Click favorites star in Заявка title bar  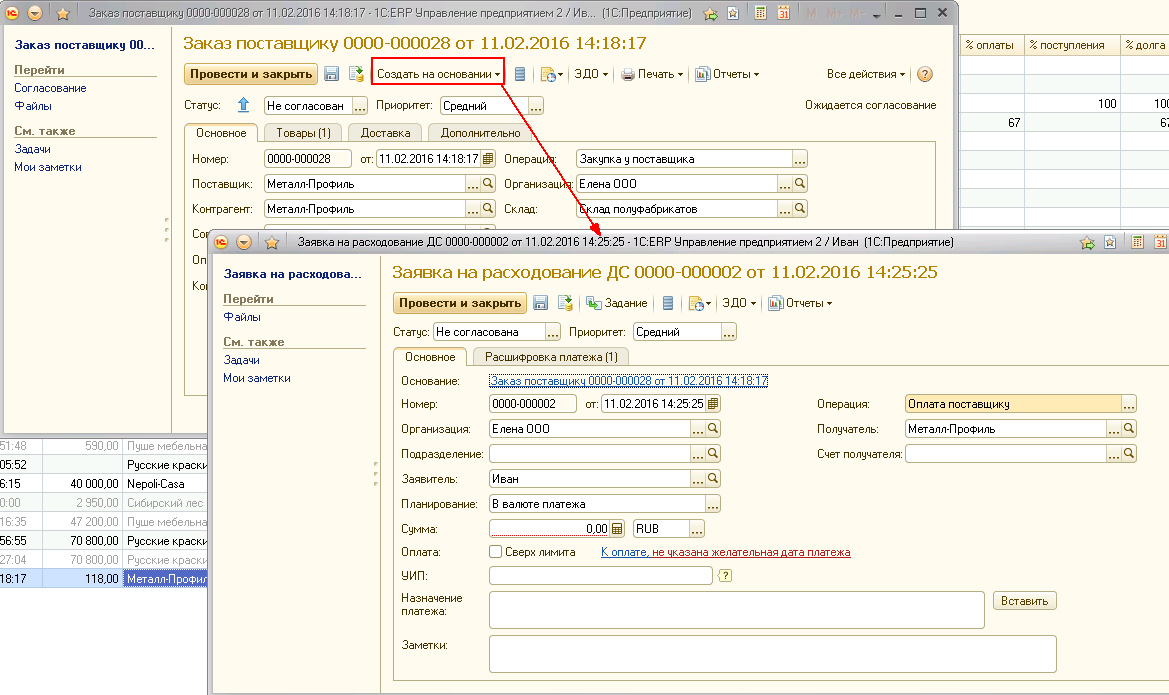pos(272,242)
